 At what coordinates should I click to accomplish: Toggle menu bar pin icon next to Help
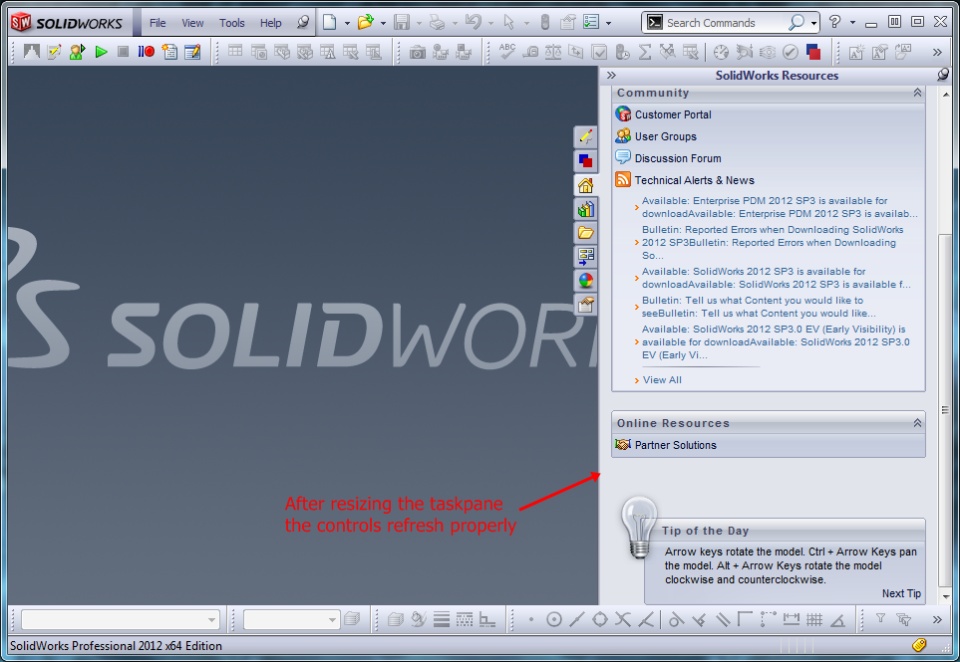(302, 22)
